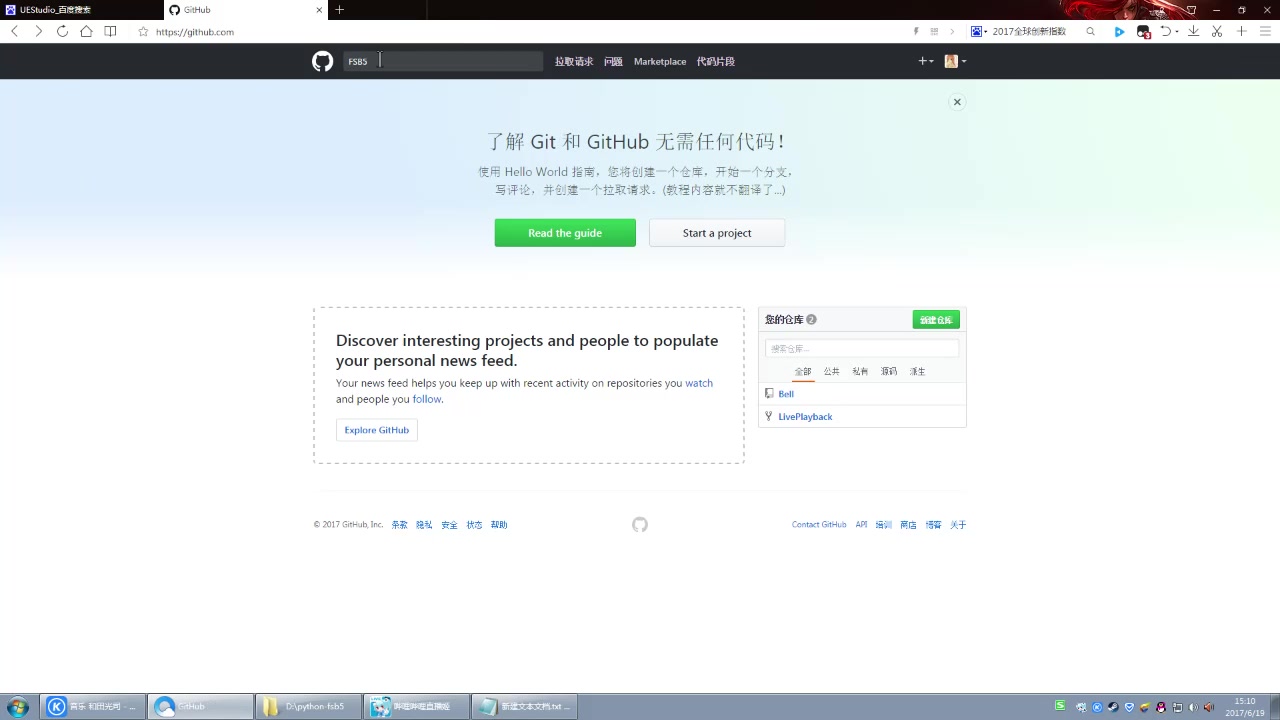Open Marketplace in GitHub header
The width and height of the screenshot is (1280, 720).
point(660,62)
